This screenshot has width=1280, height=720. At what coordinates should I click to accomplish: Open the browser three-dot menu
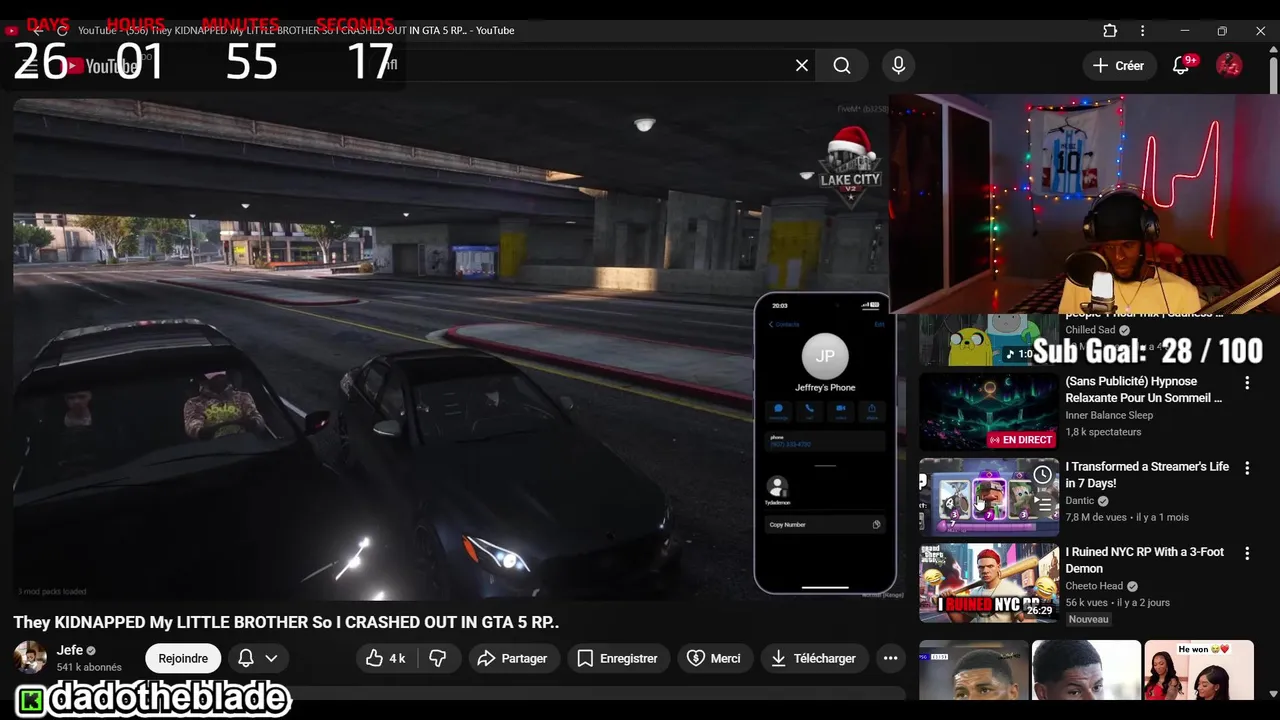pos(1142,31)
